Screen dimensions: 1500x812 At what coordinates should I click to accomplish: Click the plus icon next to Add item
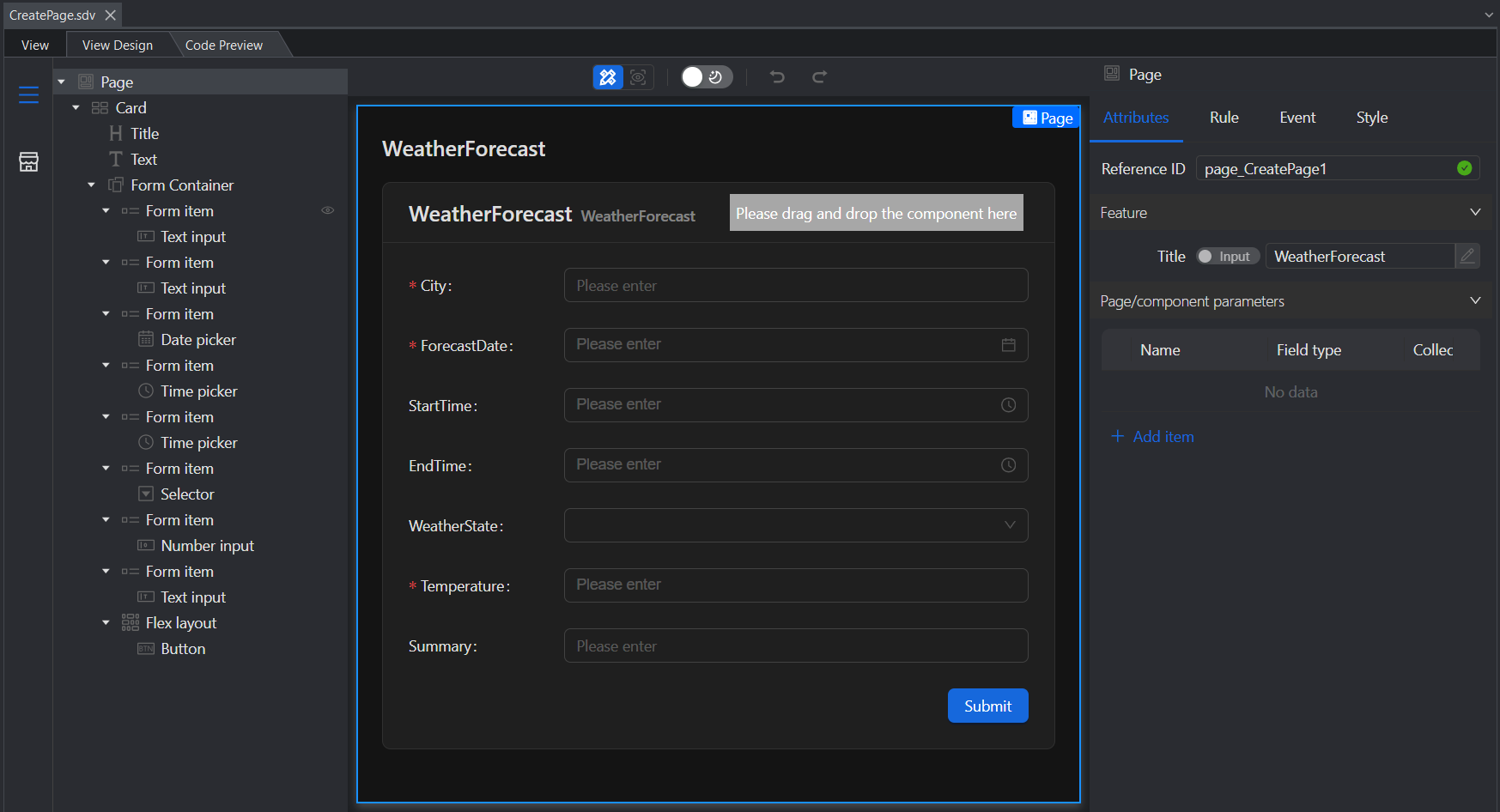(x=1118, y=436)
